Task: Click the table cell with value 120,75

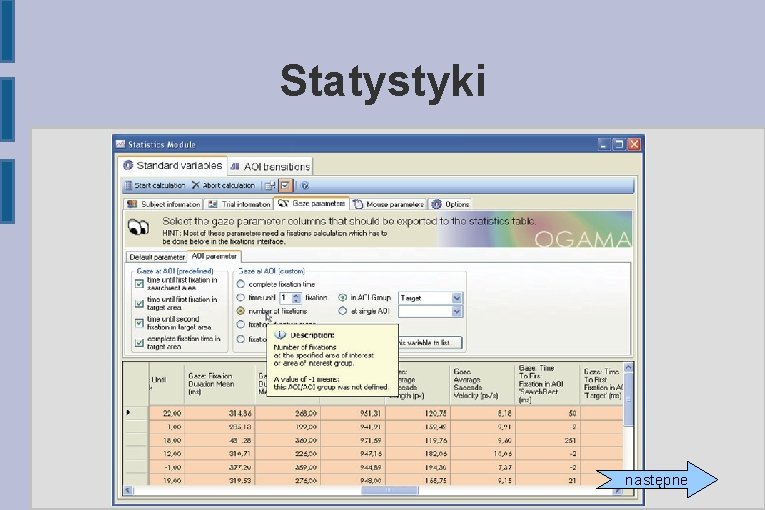Action: 418,413
